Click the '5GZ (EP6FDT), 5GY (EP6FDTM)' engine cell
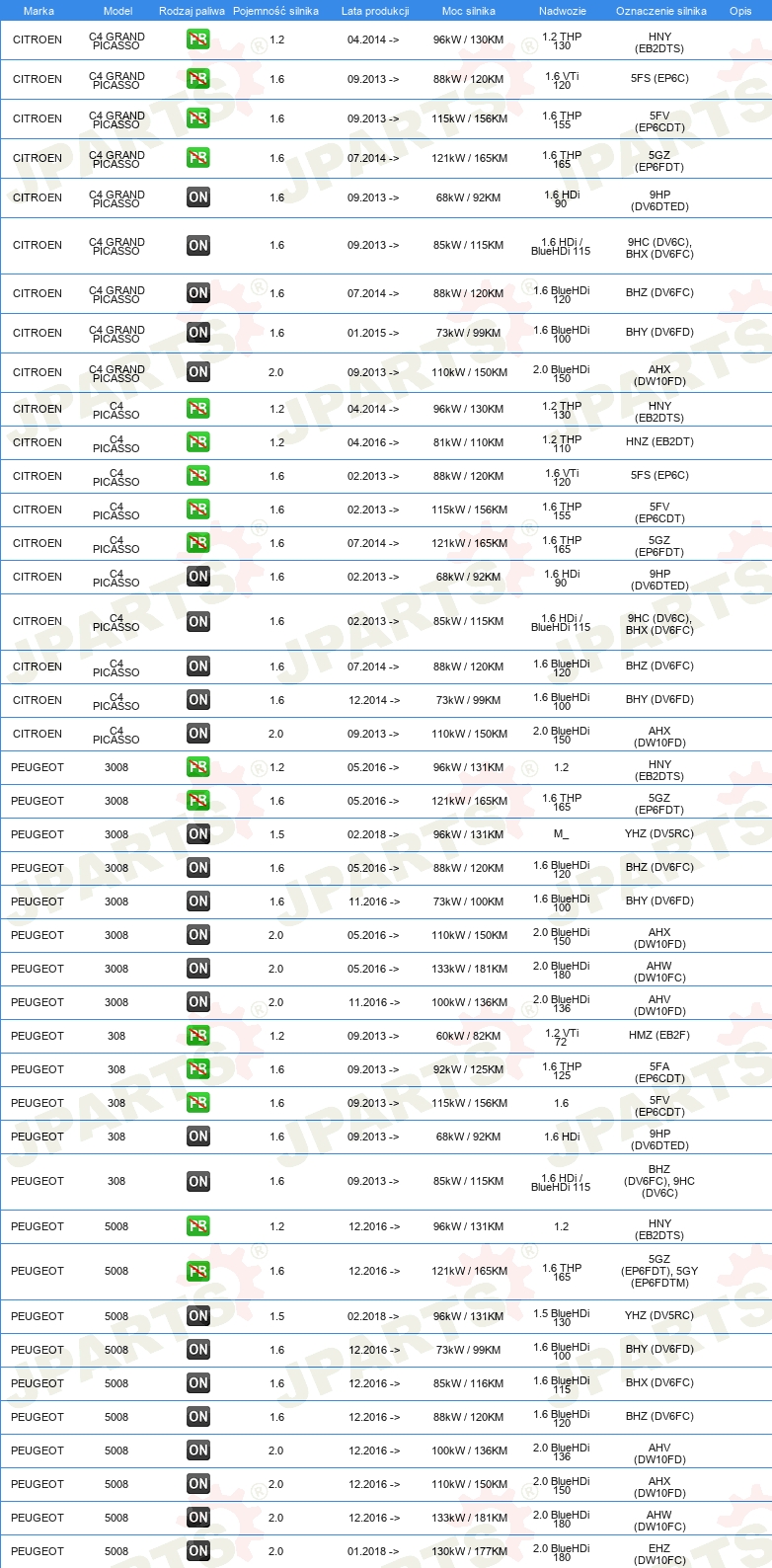 (659, 1271)
